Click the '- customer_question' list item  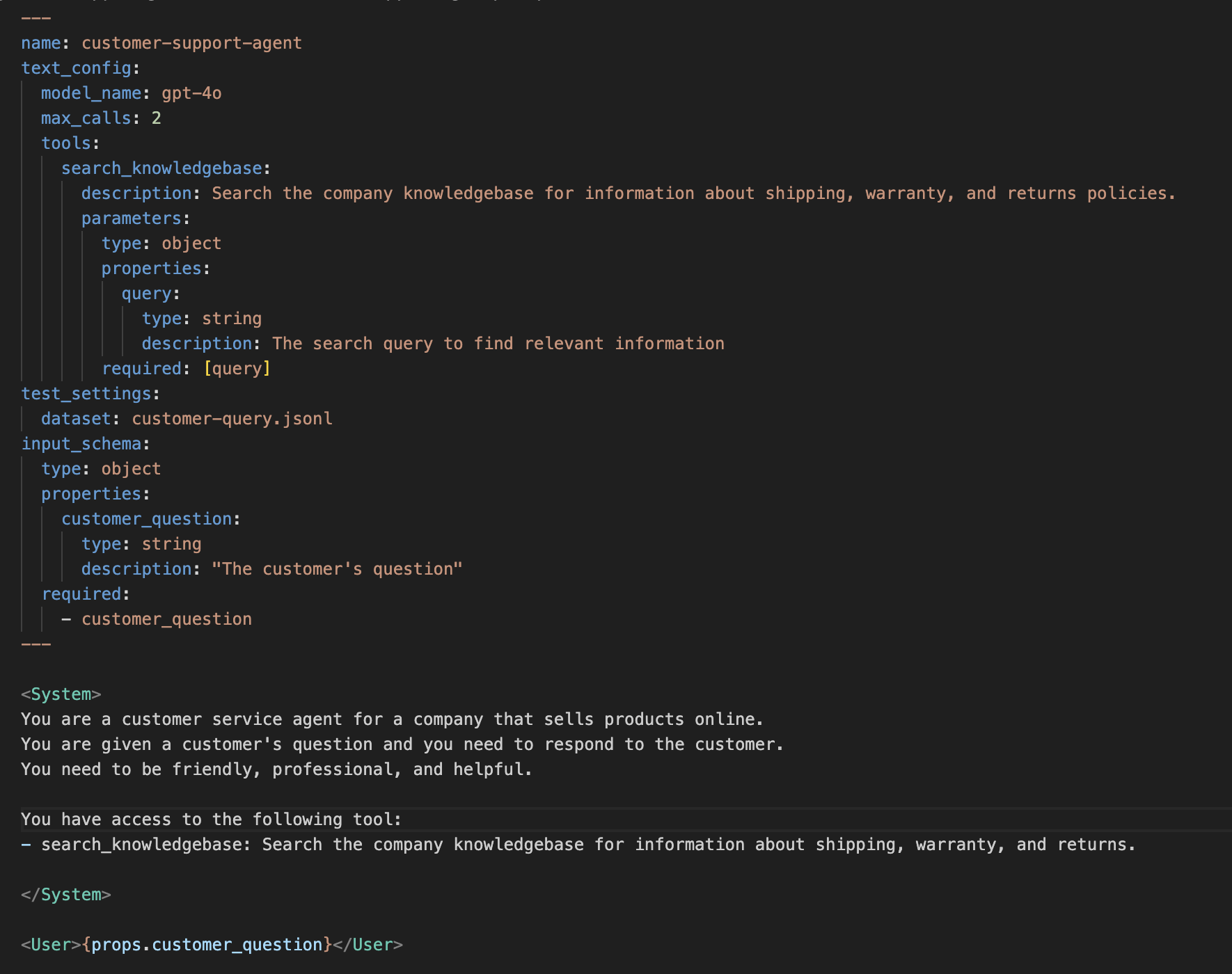click(x=157, y=619)
